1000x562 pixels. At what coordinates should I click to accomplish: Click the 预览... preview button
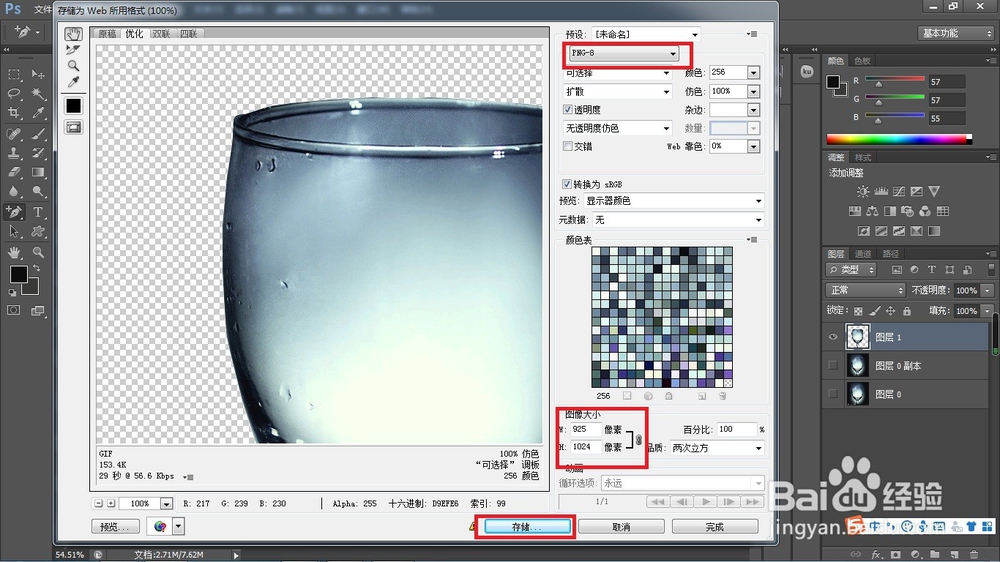coord(115,527)
